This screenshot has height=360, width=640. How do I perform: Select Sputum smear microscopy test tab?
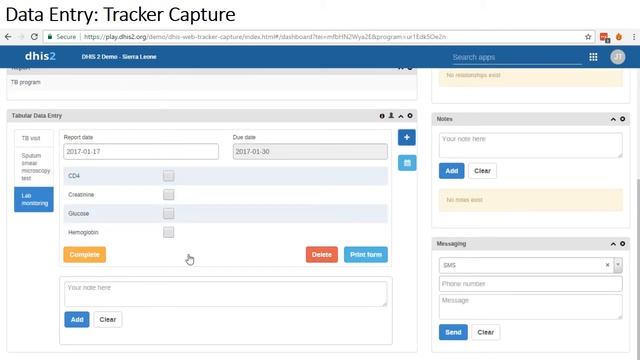click(33, 167)
